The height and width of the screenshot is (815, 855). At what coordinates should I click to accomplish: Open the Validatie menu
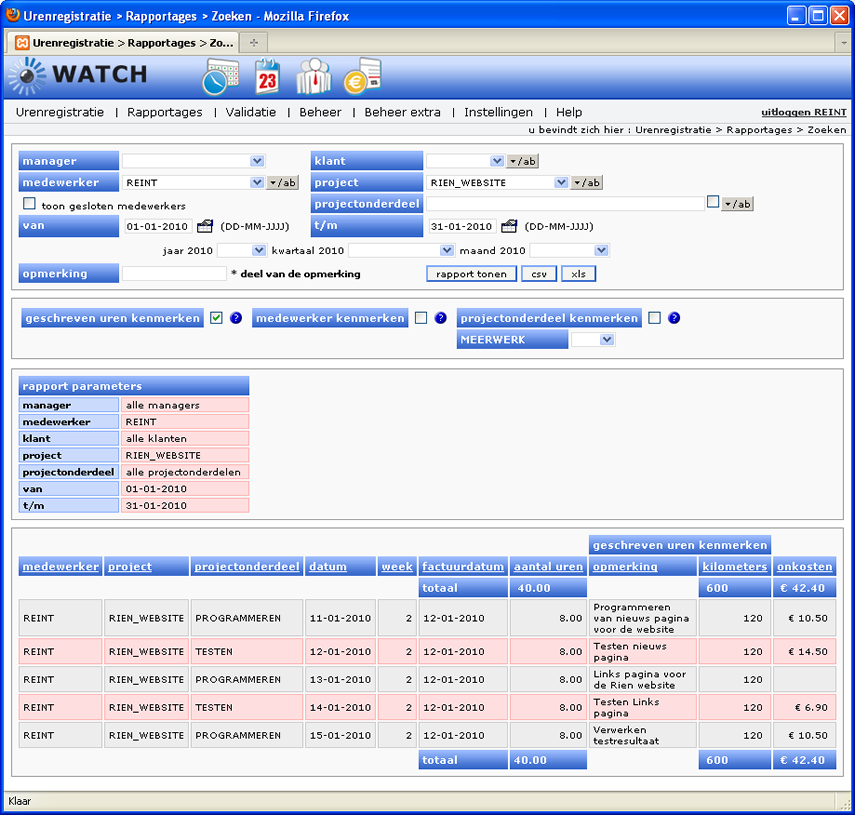pos(251,112)
